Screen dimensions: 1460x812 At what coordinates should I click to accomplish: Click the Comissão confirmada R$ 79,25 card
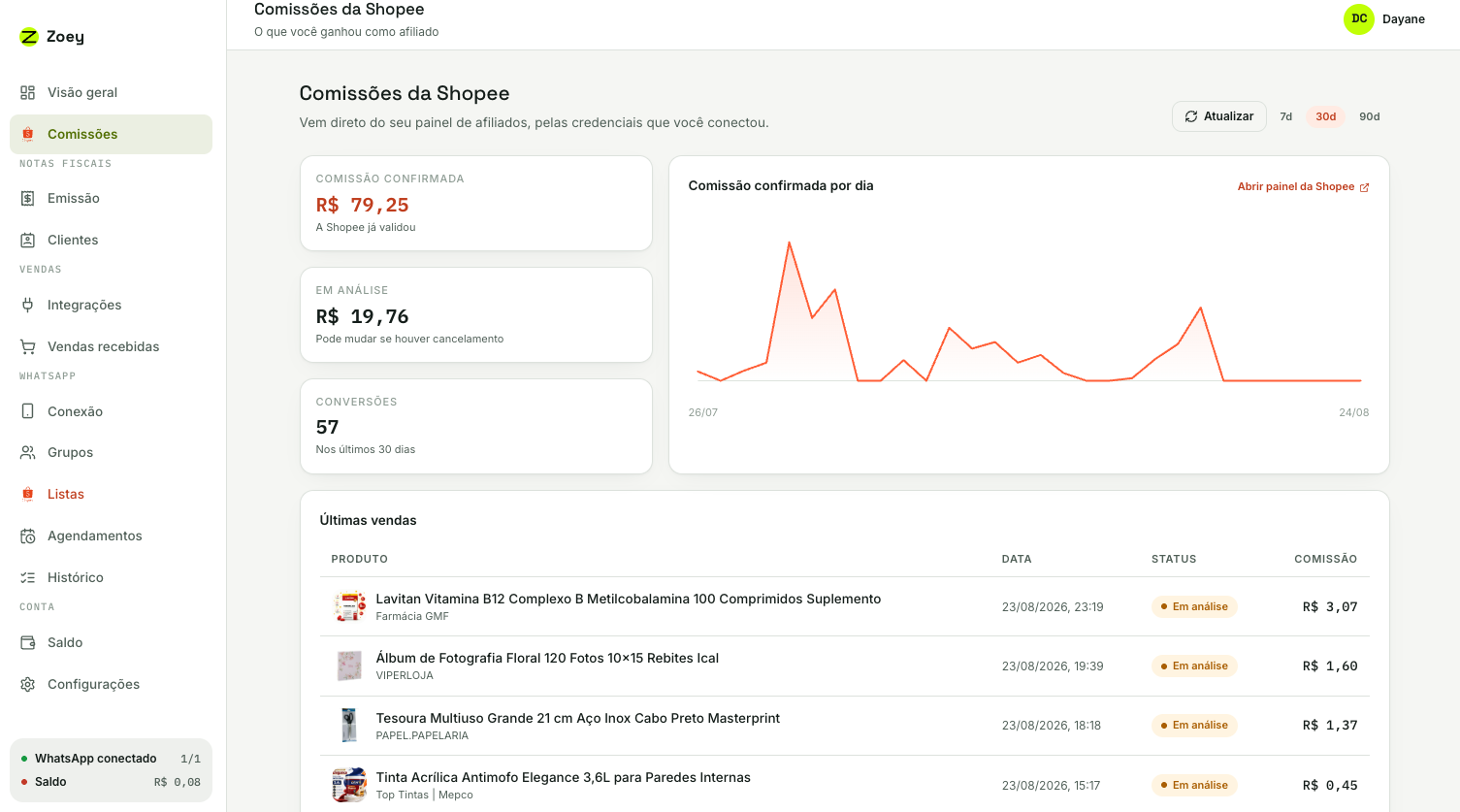476,204
